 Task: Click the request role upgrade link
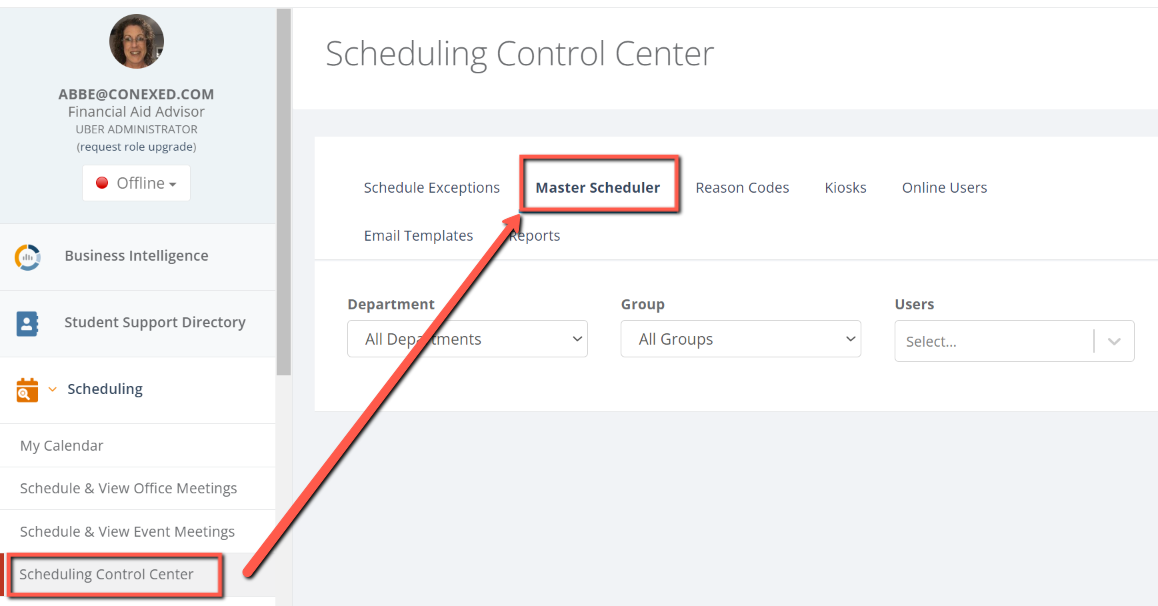pyautogui.click(x=136, y=146)
